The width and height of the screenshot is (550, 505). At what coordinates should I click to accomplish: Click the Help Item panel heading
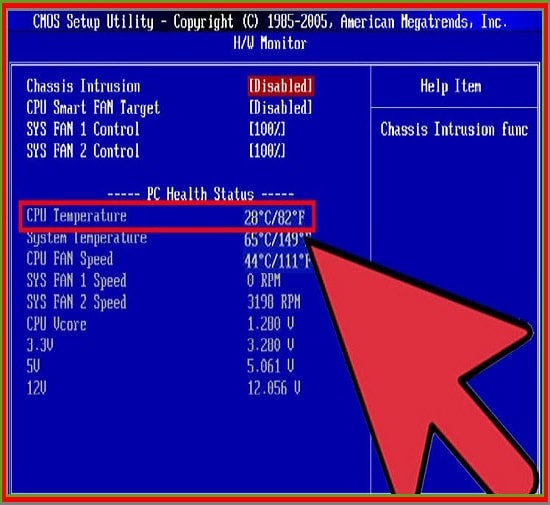coord(451,86)
